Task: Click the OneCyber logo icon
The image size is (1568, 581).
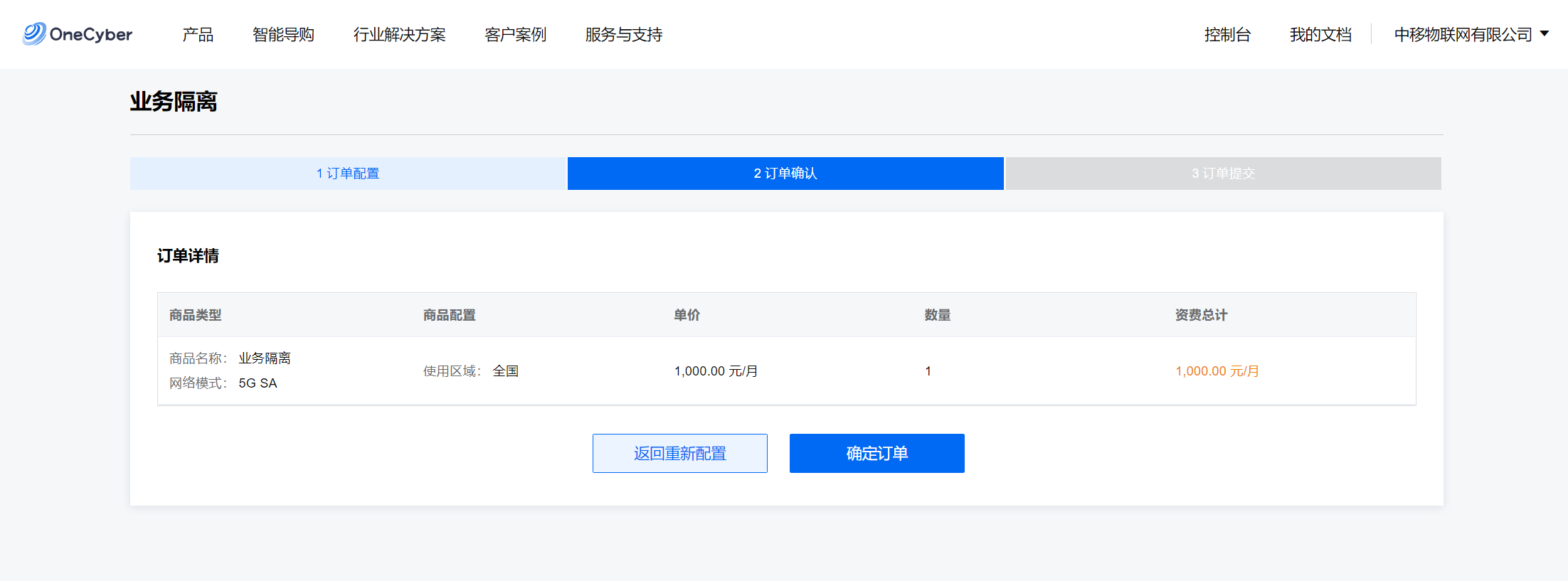Action: point(34,34)
